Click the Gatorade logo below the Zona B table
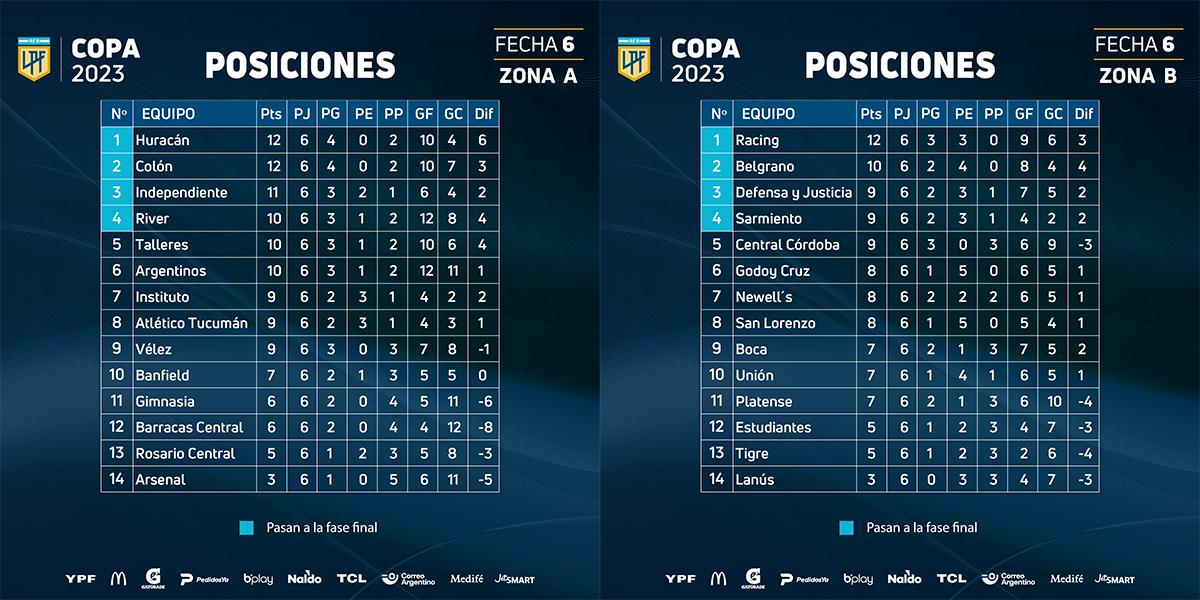 753,578
